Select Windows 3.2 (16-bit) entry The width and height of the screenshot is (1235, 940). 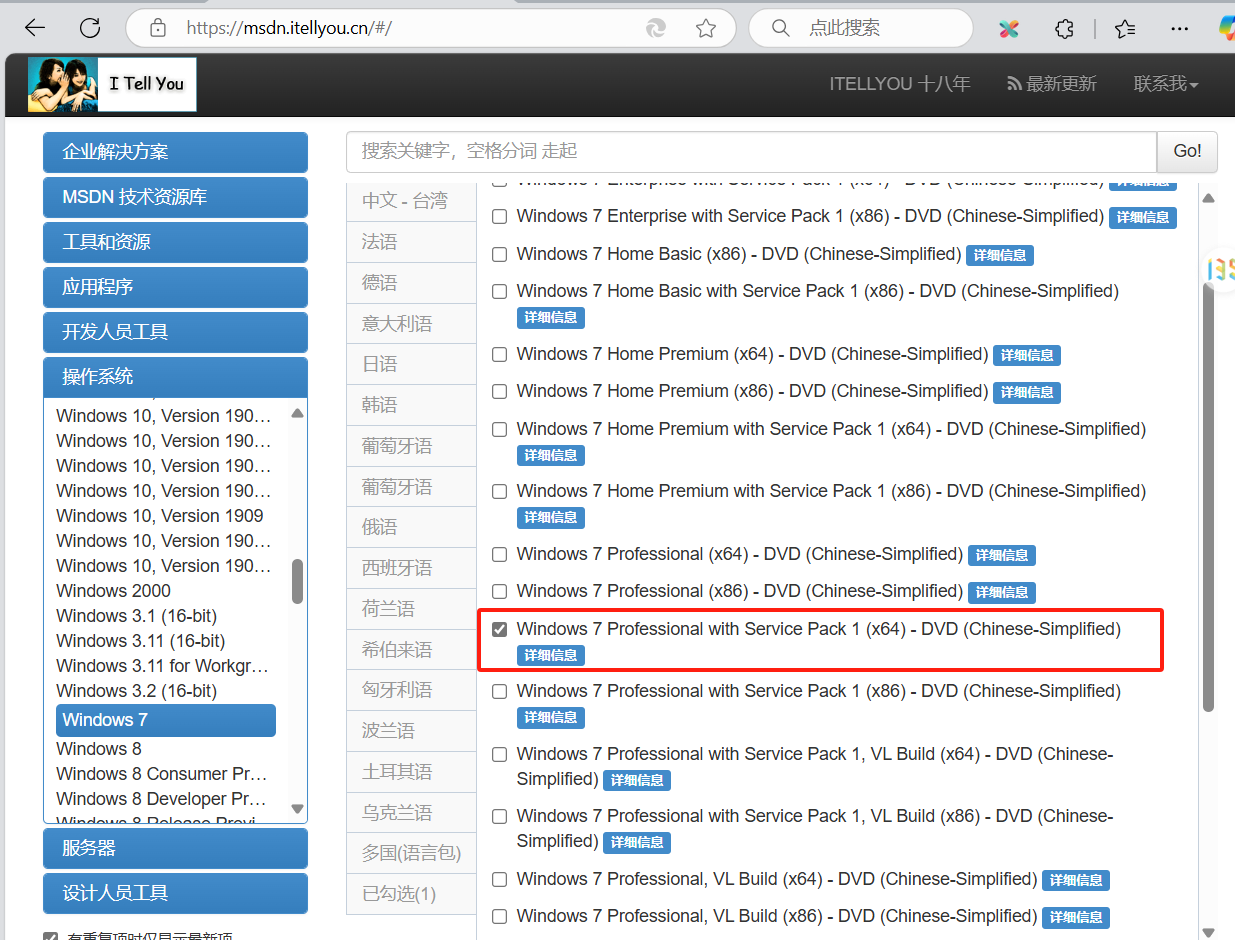point(136,691)
